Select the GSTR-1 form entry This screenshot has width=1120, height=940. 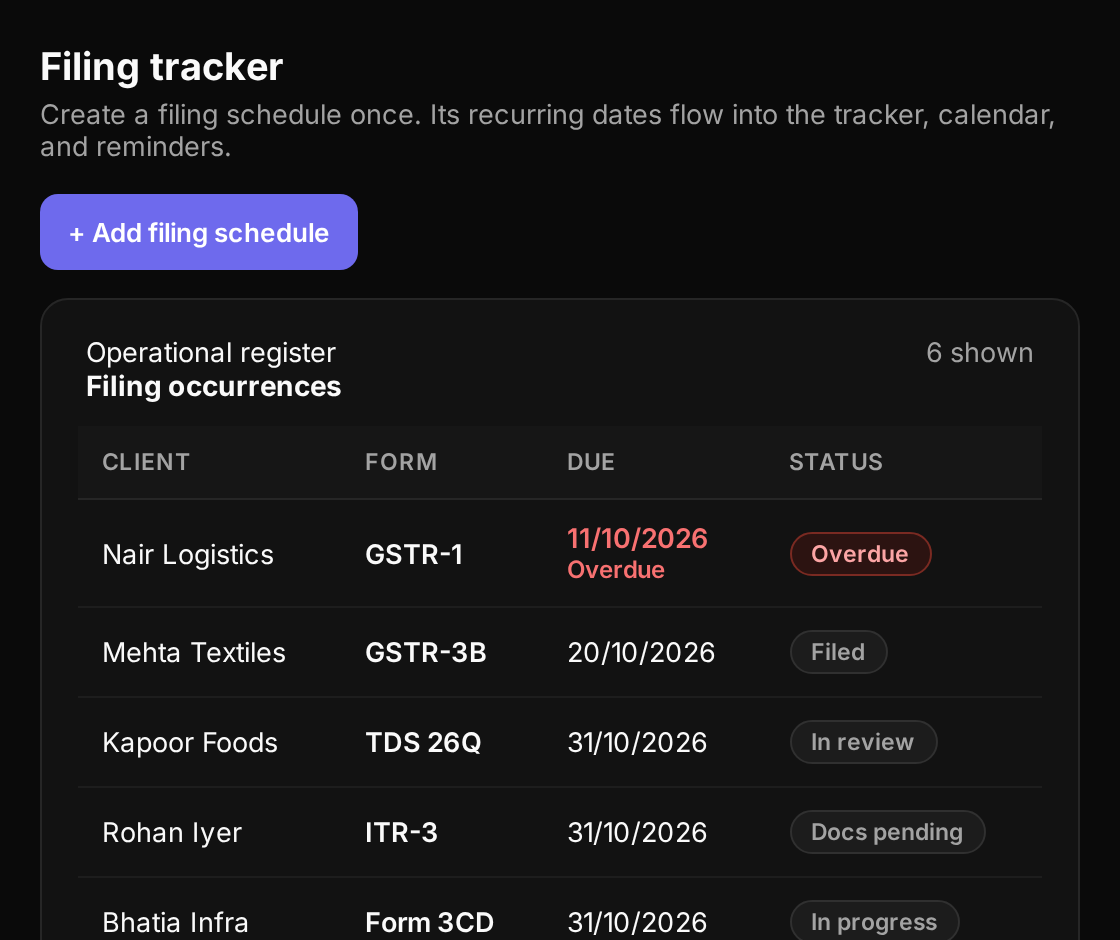point(414,554)
